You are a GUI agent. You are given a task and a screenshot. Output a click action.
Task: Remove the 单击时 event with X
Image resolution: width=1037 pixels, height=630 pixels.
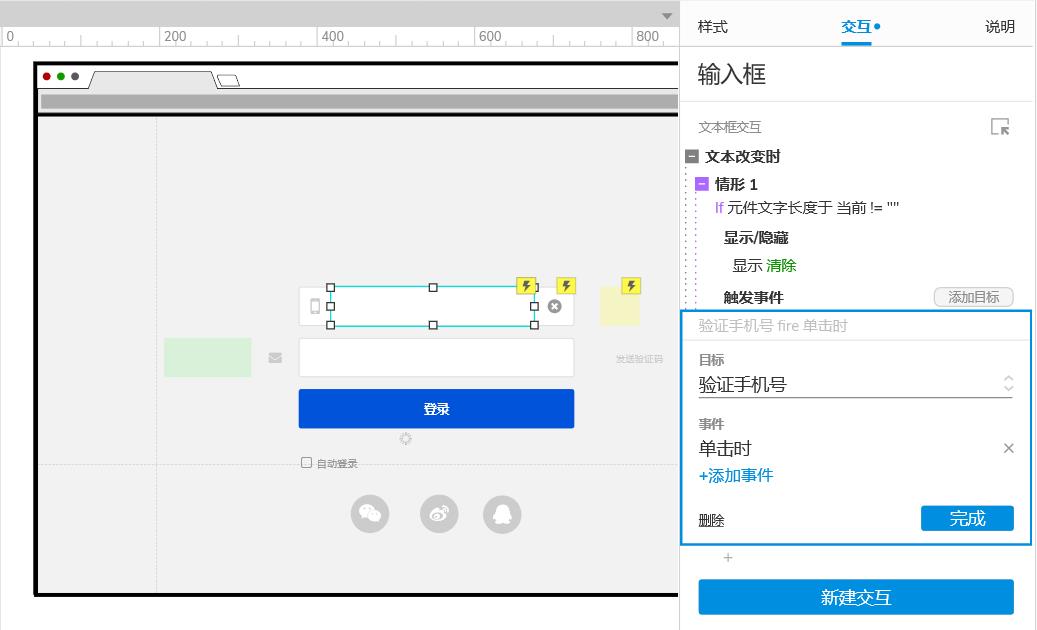tap(1009, 448)
